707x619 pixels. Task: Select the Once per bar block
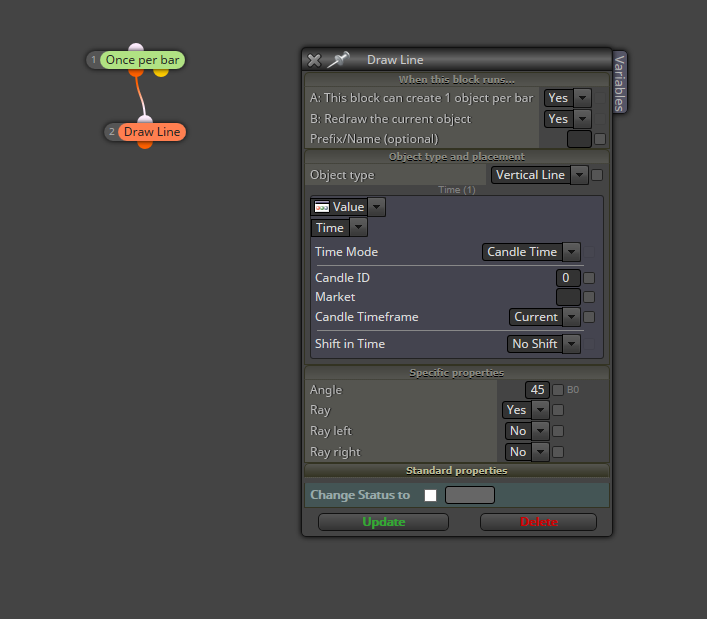pyautogui.click(x=142, y=60)
